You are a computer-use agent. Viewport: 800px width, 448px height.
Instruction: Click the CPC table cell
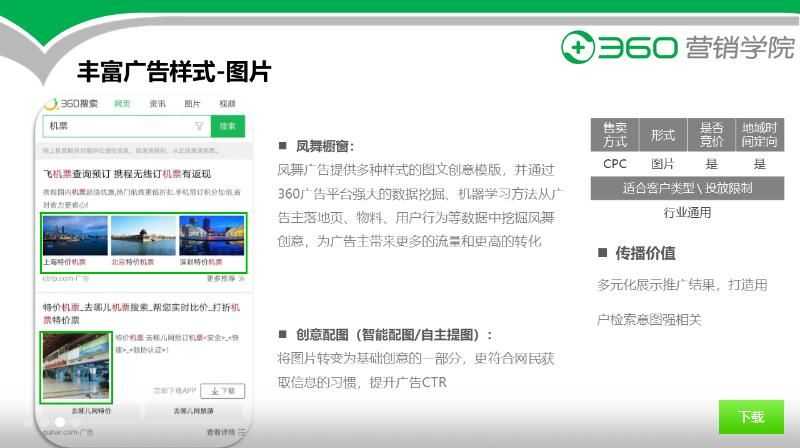point(614,164)
